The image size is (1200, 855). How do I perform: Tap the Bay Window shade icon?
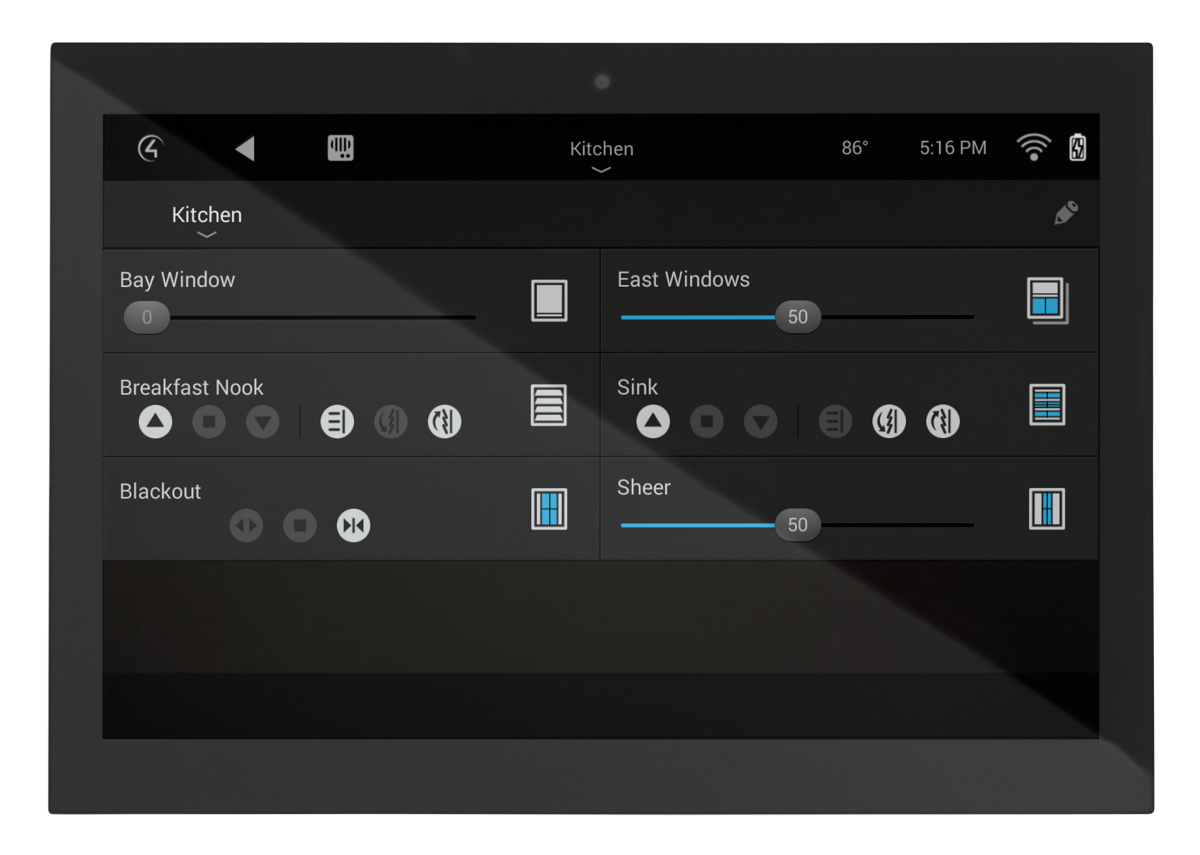549,301
